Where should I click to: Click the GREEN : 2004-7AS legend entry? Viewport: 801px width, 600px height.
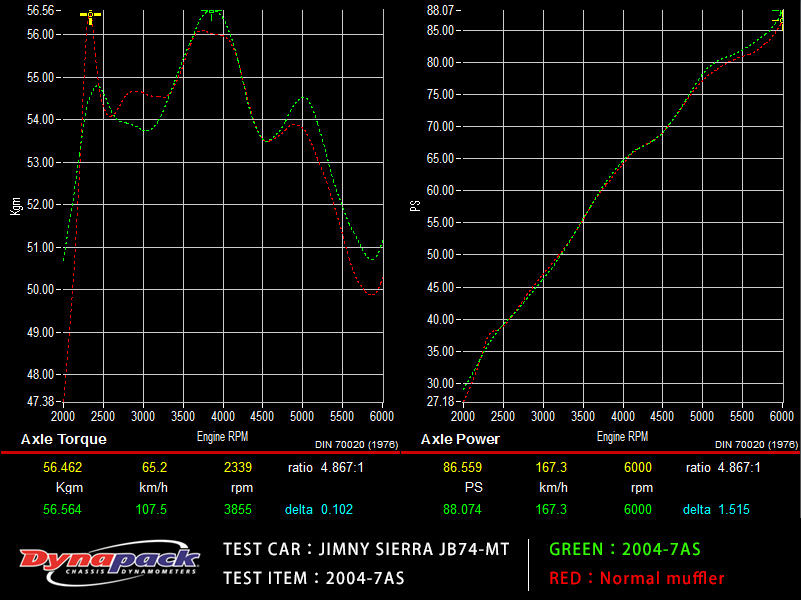(x=623, y=548)
